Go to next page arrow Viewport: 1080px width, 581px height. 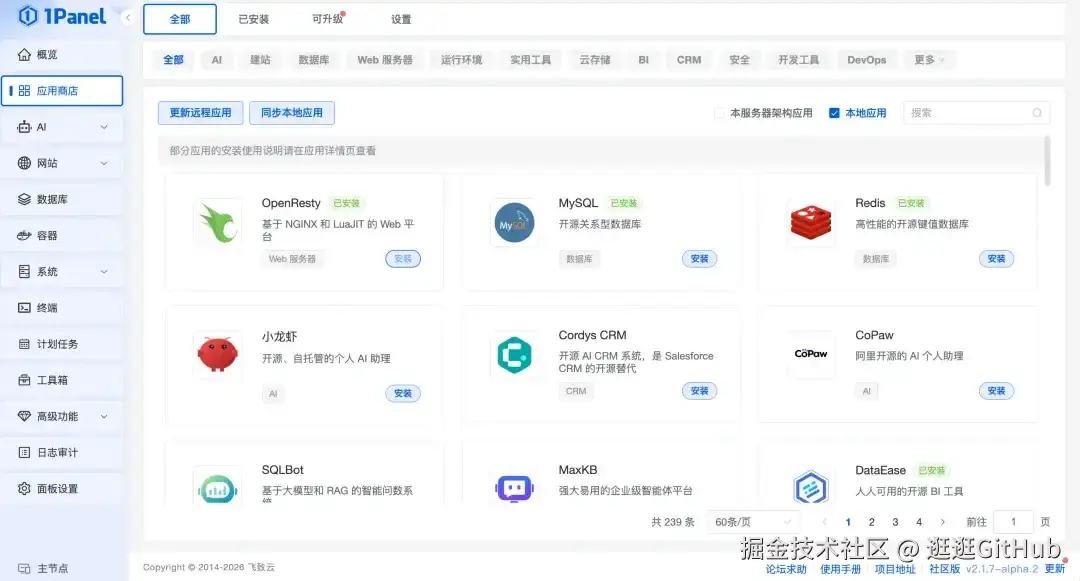(943, 522)
